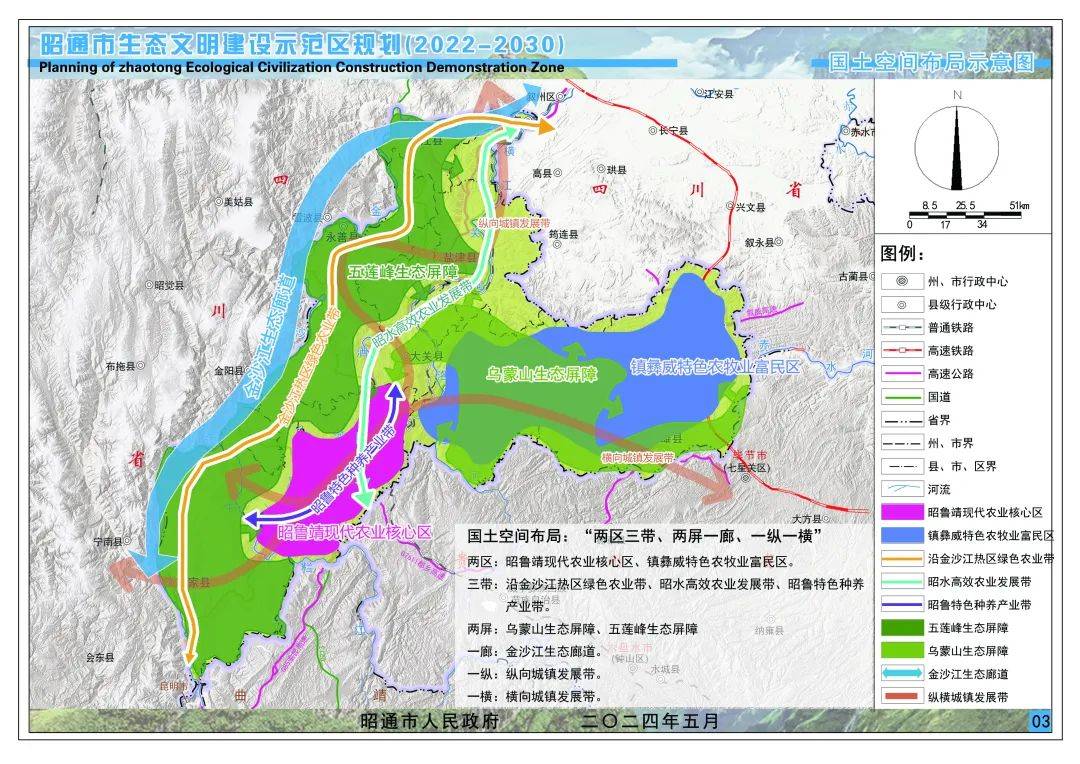Viewport: 1080px width, 764px height.
Task: Click the 乌蒙山生态屏障 label on the map
Action: (542, 374)
